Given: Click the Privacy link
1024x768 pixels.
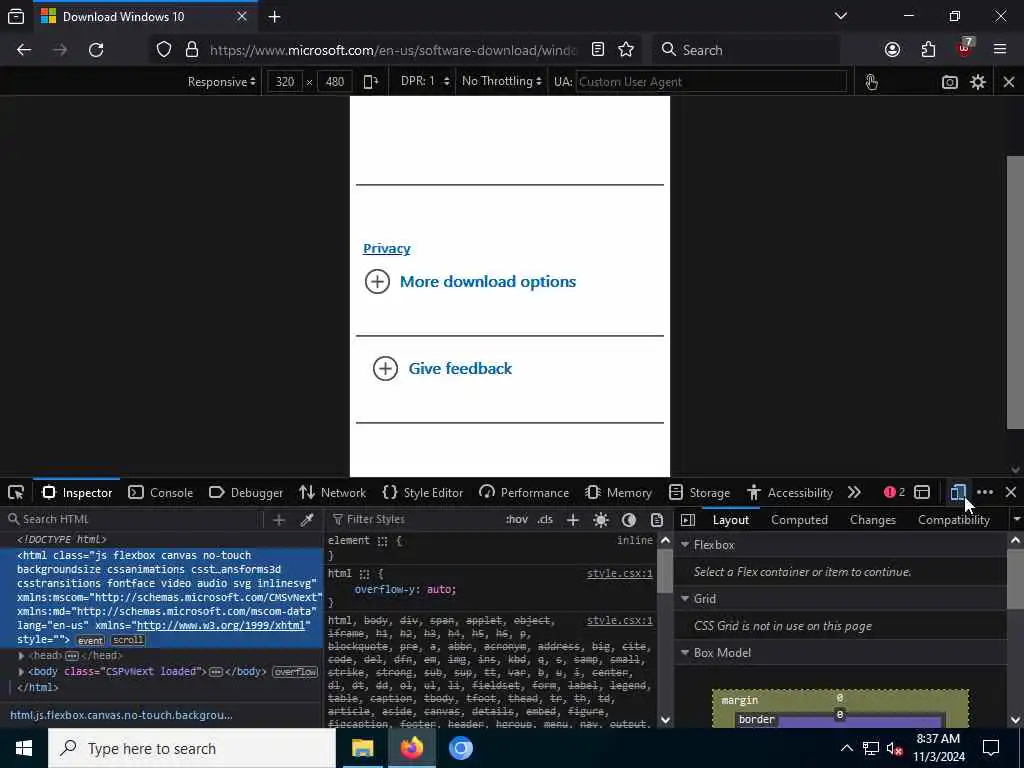Looking at the screenshot, I should pyautogui.click(x=387, y=248).
